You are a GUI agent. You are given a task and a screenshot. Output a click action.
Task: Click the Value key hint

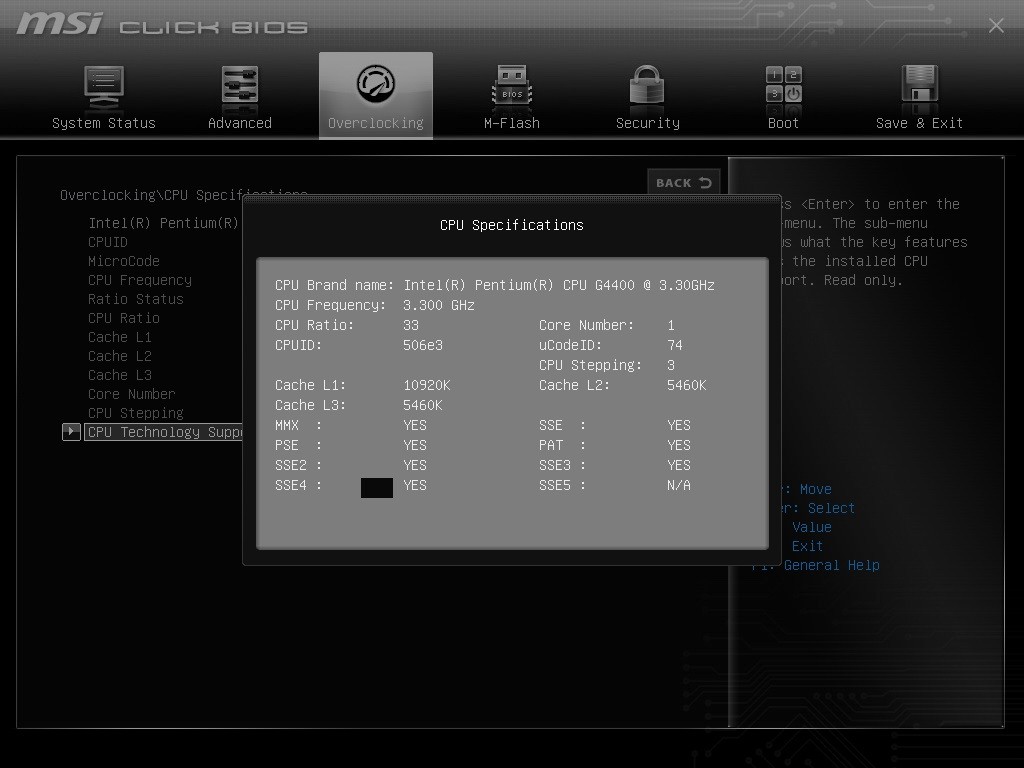coord(812,526)
